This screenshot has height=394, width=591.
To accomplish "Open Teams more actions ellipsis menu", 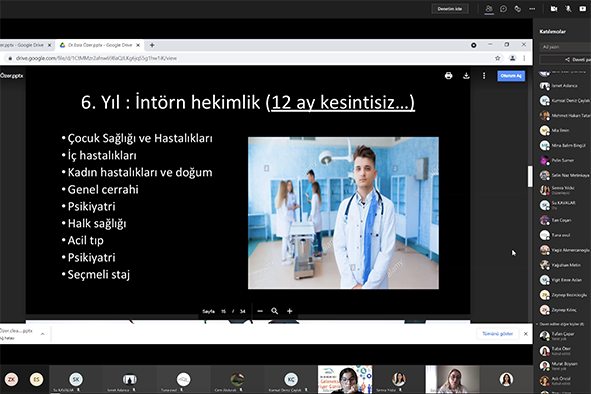I will (x=532, y=9).
